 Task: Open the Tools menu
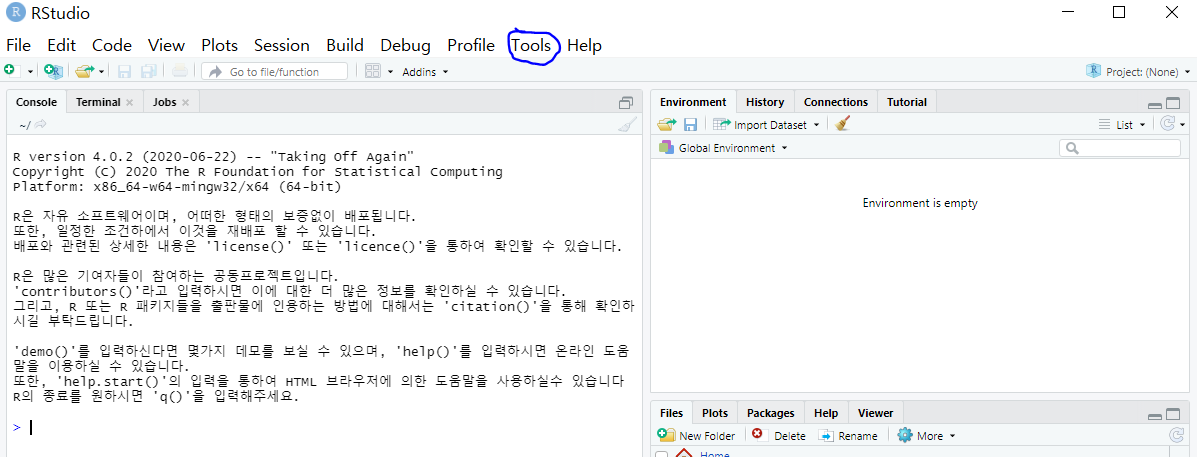(531, 46)
